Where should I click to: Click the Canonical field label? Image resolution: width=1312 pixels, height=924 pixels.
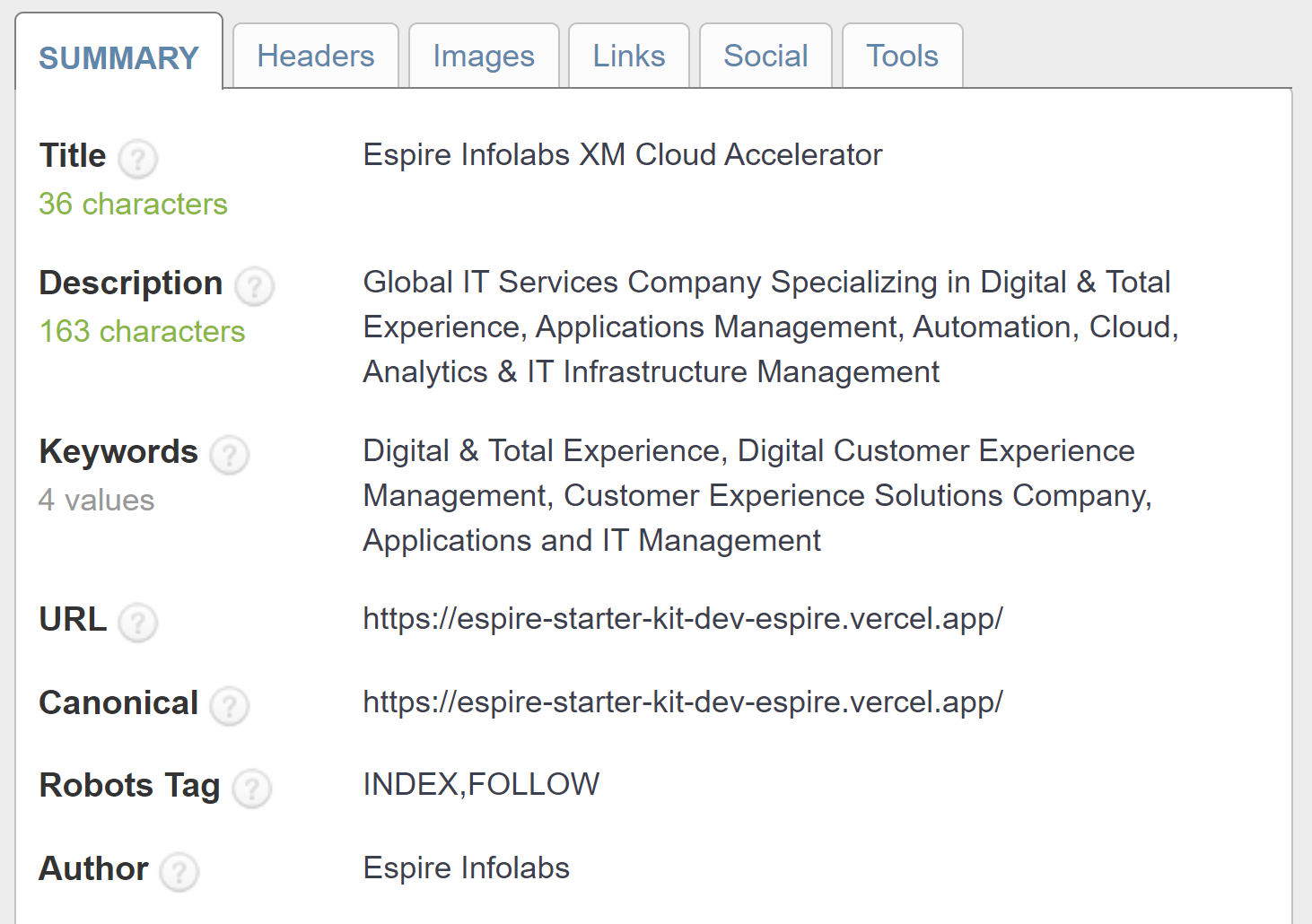click(118, 702)
